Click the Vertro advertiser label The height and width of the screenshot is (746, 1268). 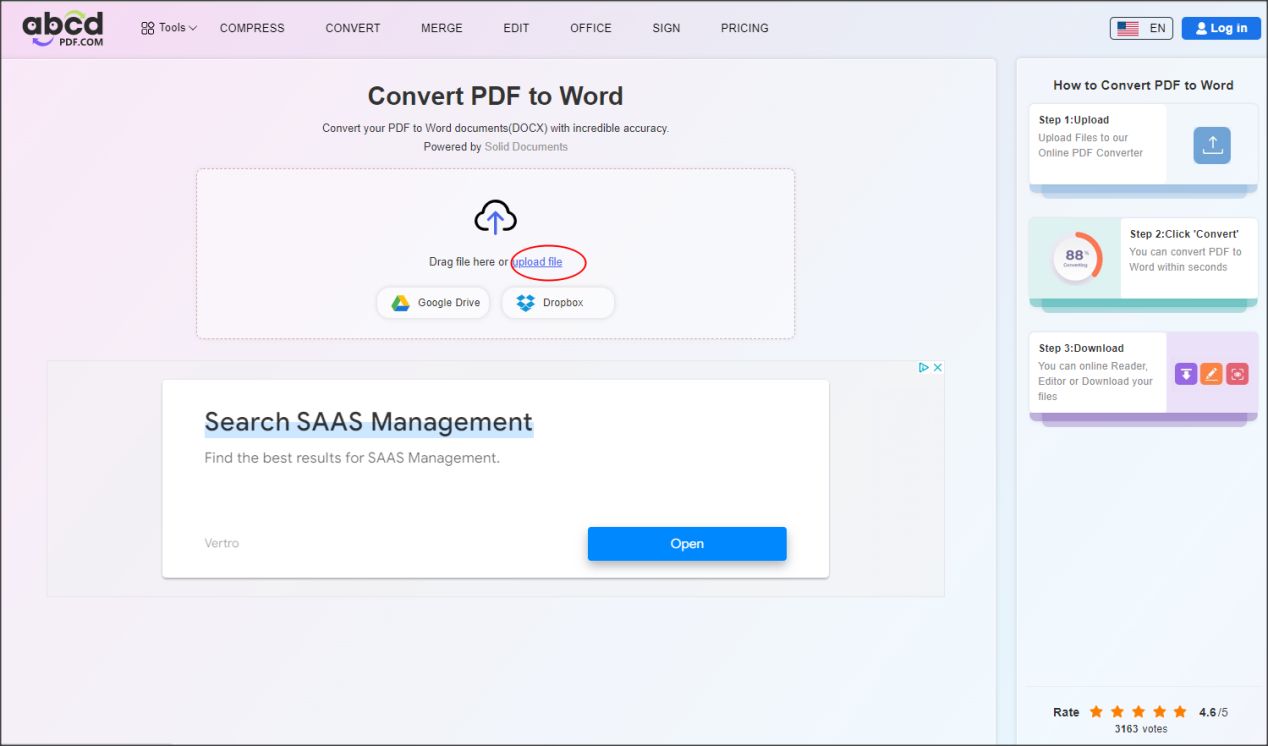pyautogui.click(x=222, y=544)
